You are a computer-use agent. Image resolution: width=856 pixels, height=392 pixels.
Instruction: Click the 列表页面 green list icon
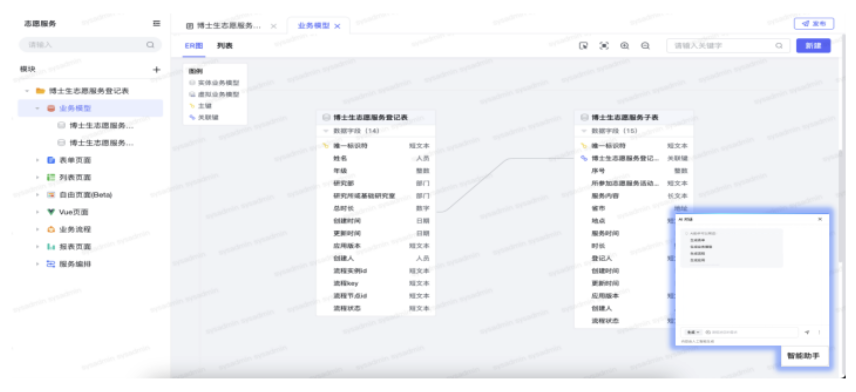pos(51,177)
